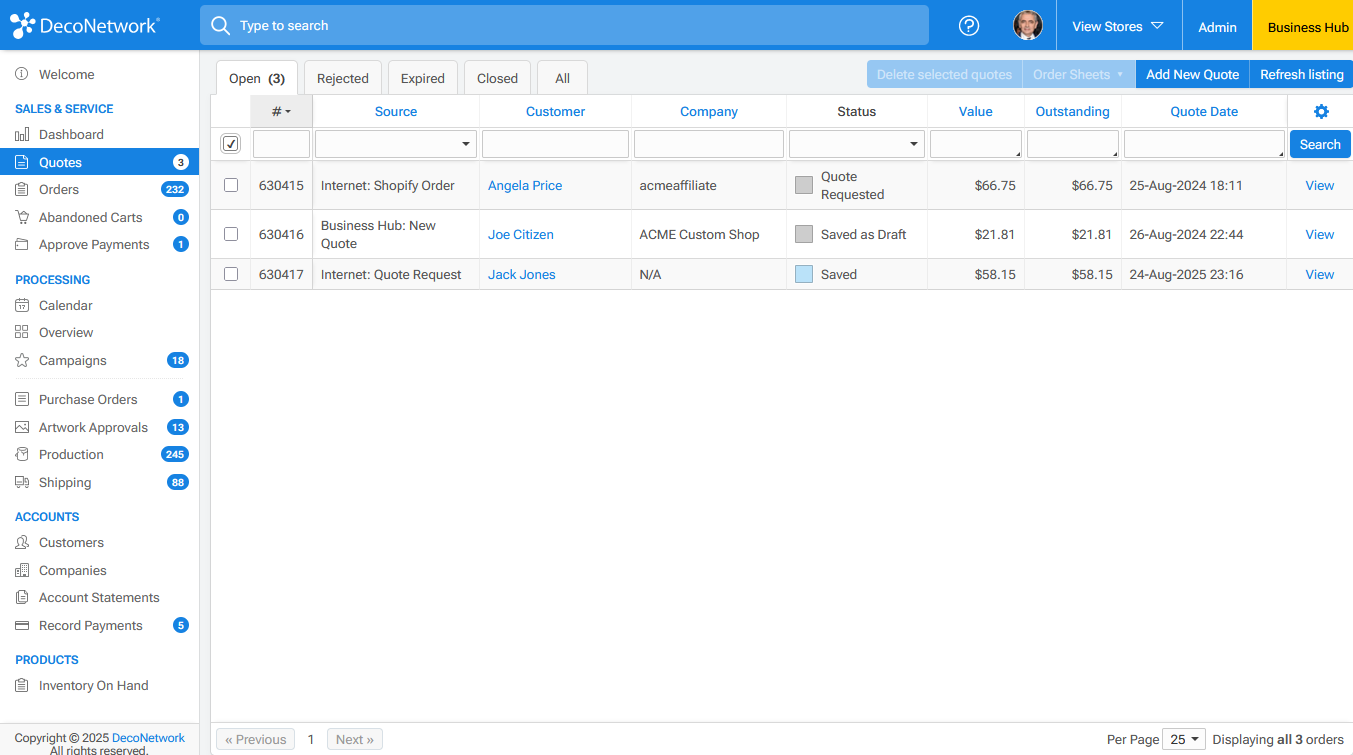
Task: Open the Per Page dropdown
Action: pos(1184,740)
